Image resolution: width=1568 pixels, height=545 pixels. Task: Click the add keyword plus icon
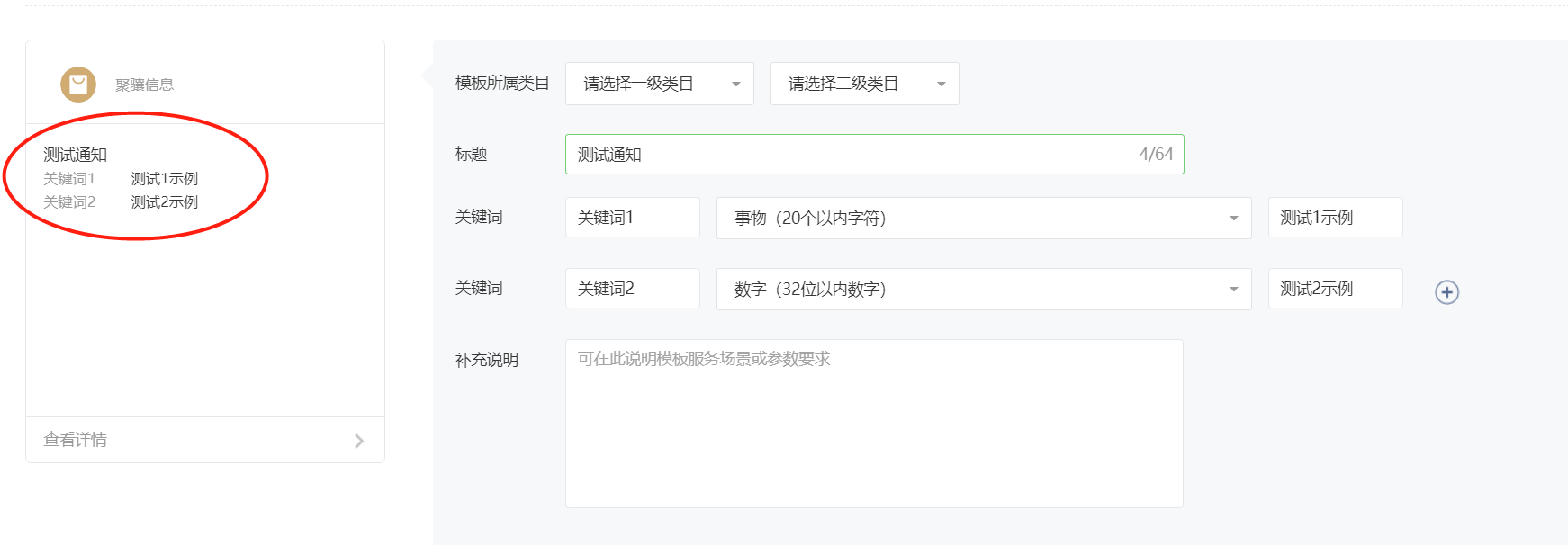[1446, 292]
